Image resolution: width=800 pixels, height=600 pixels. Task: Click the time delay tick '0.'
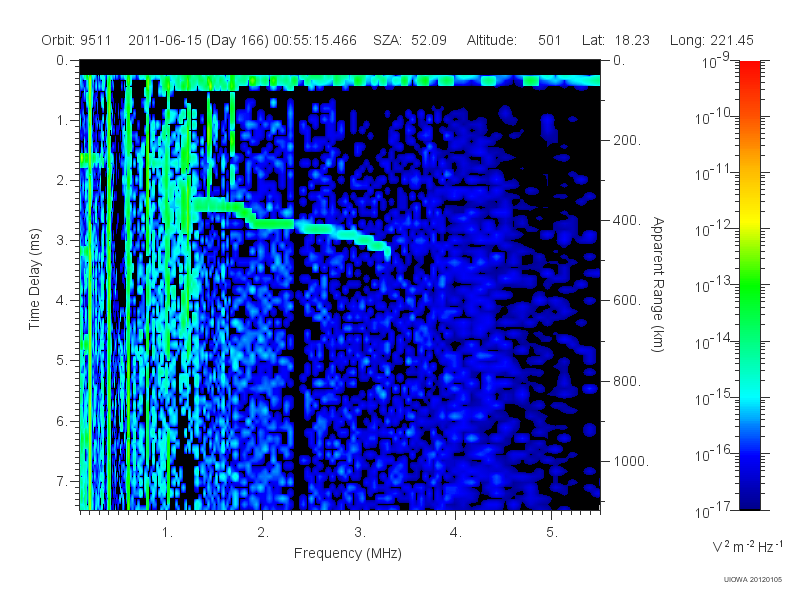point(62,61)
